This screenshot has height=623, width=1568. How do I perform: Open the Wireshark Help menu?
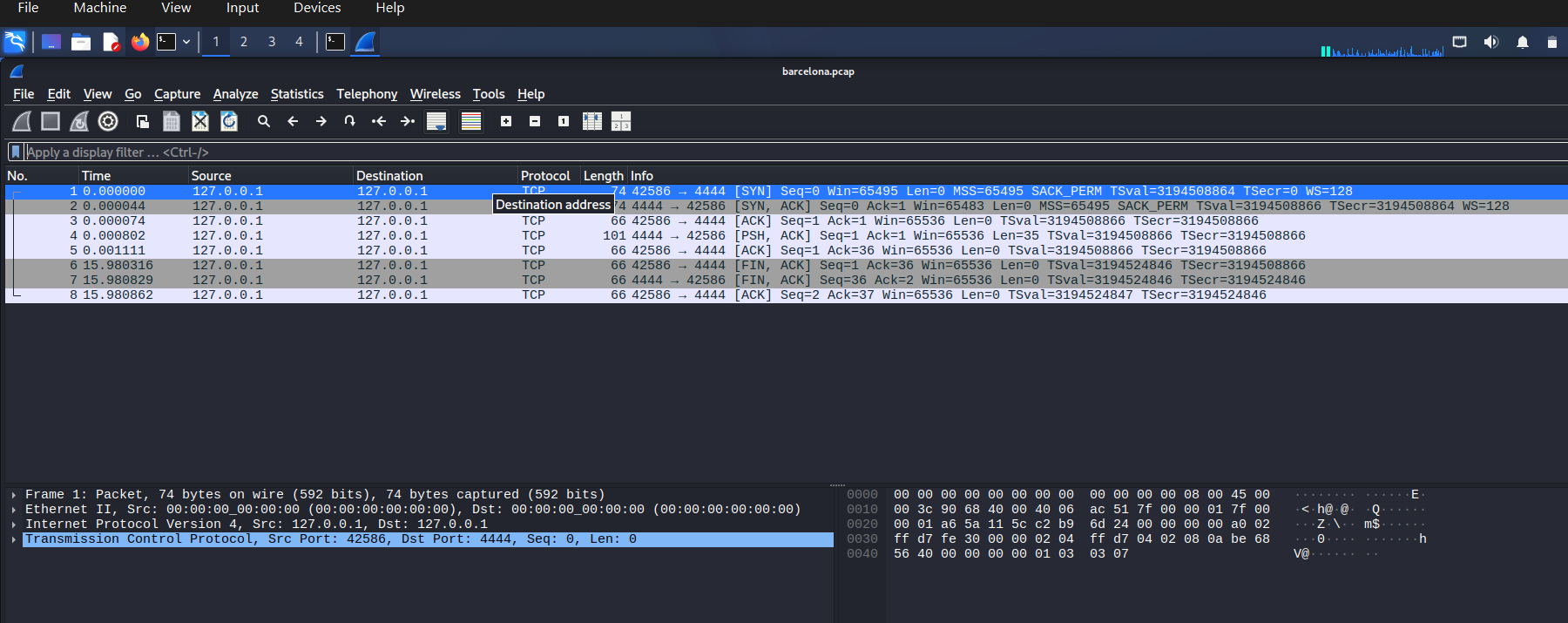[x=531, y=94]
